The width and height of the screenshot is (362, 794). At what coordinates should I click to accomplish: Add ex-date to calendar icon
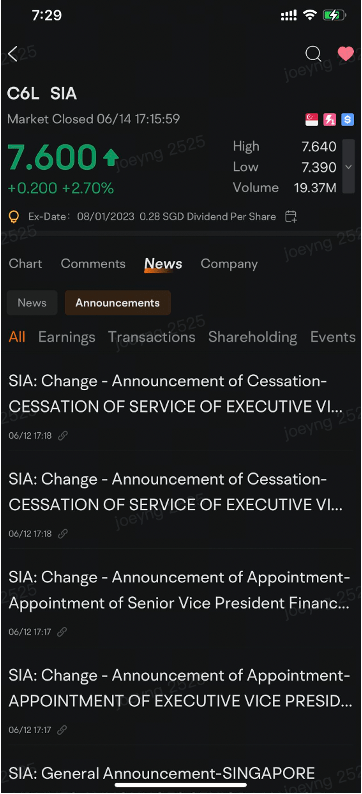pyautogui.click(x=291, y=217)
